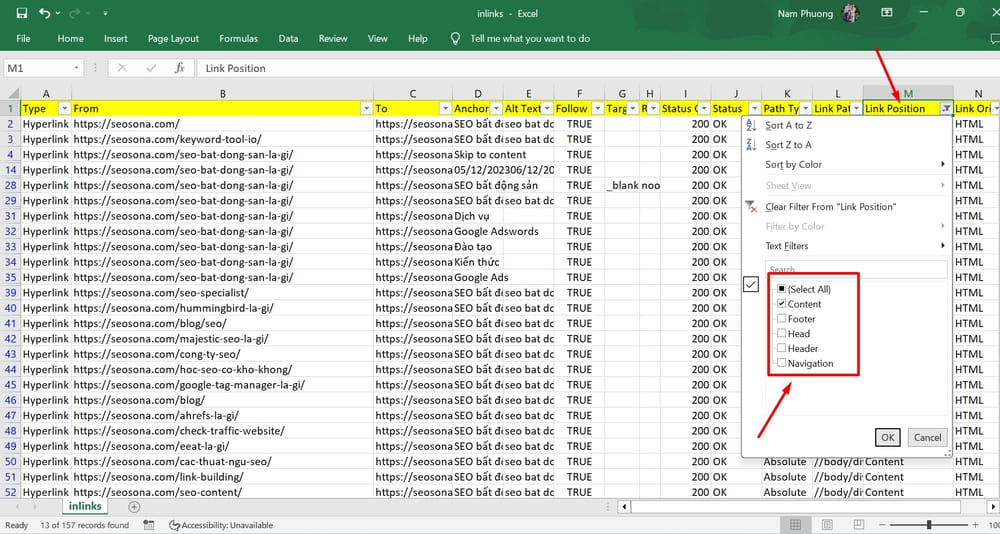This screenshot has width=1000, height=534.
Task: Click the filter menu Search box
Action: tap(857, 269)
